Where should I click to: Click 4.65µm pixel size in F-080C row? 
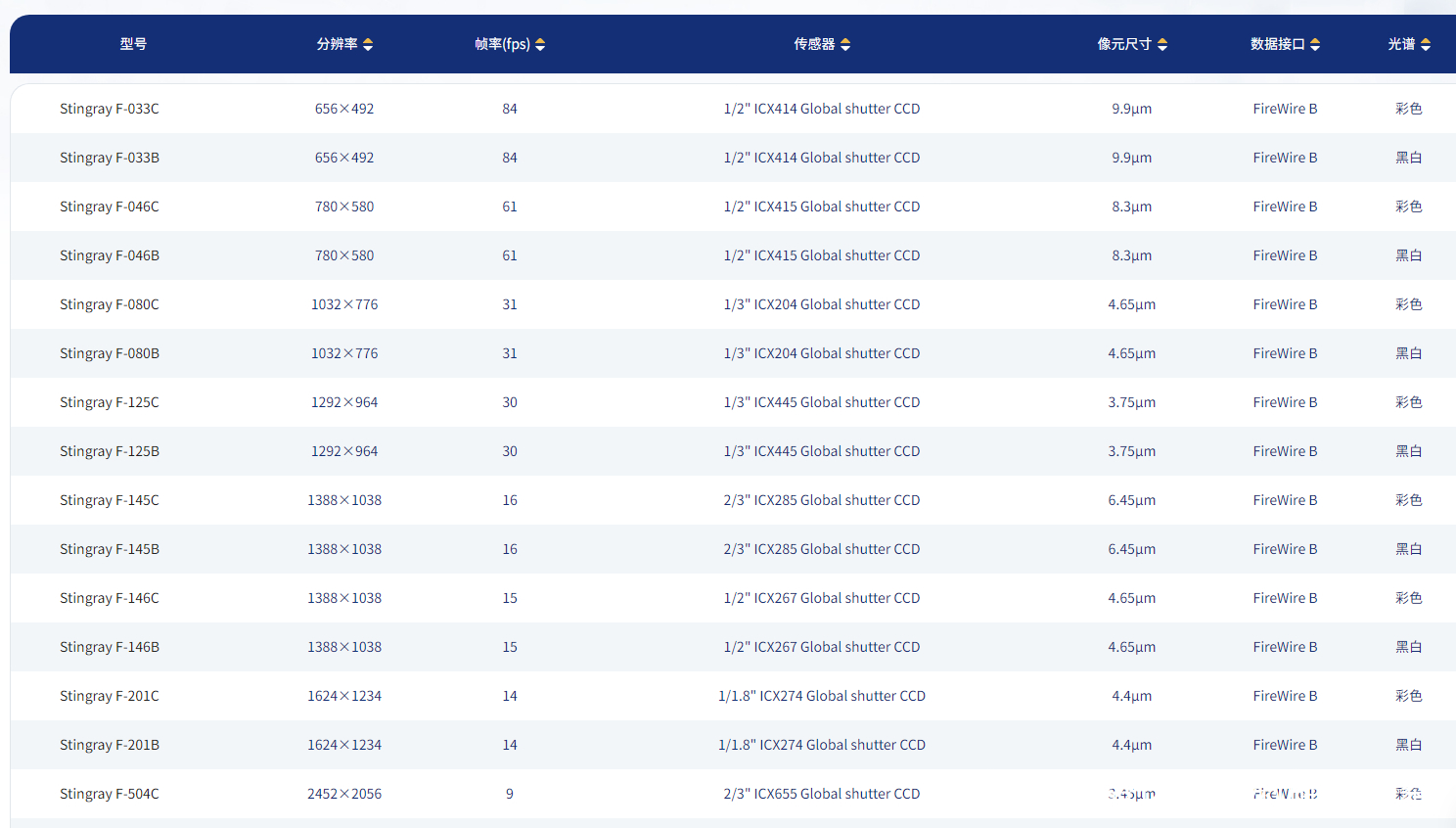1132,304
